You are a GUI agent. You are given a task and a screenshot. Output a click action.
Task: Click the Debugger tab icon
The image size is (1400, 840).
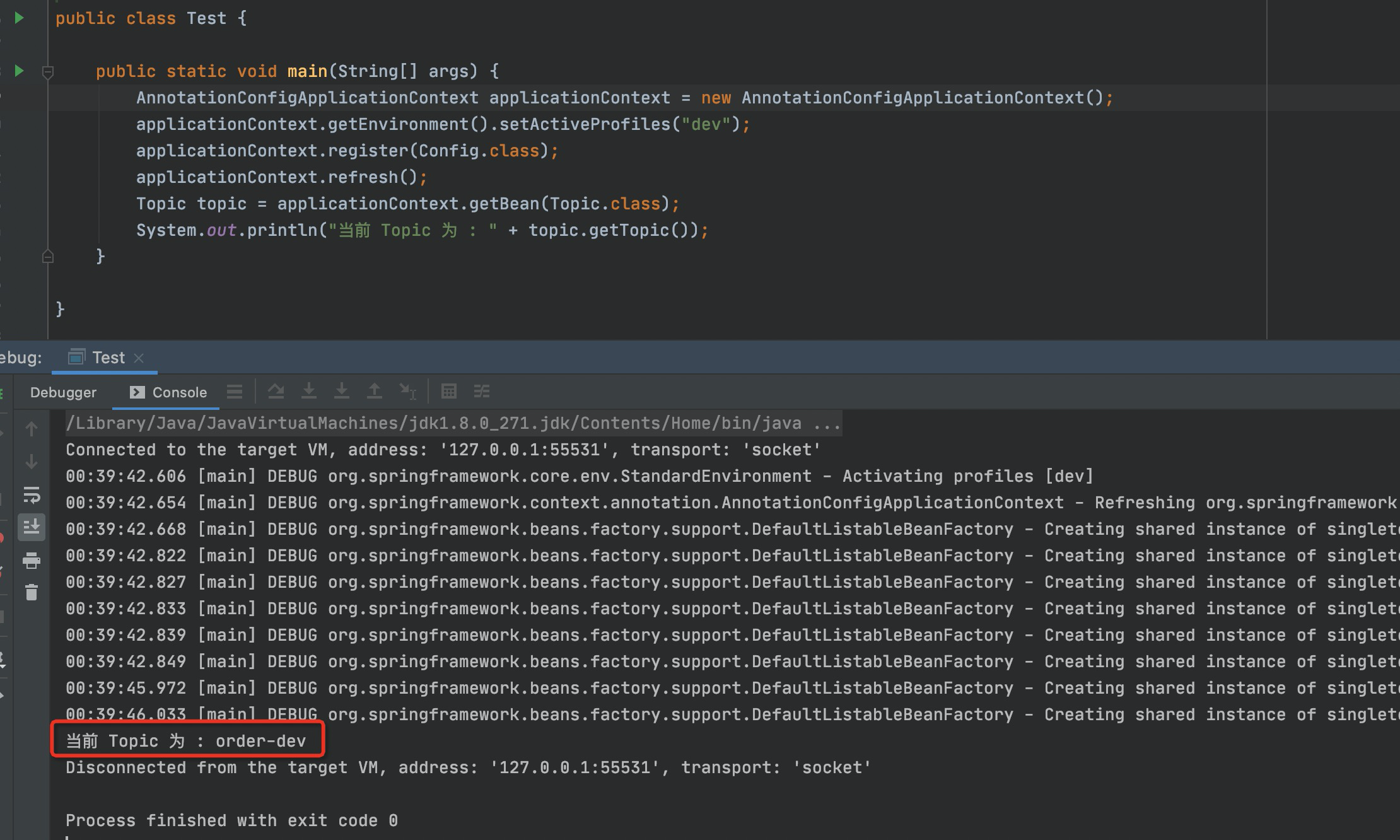(64, 391)
